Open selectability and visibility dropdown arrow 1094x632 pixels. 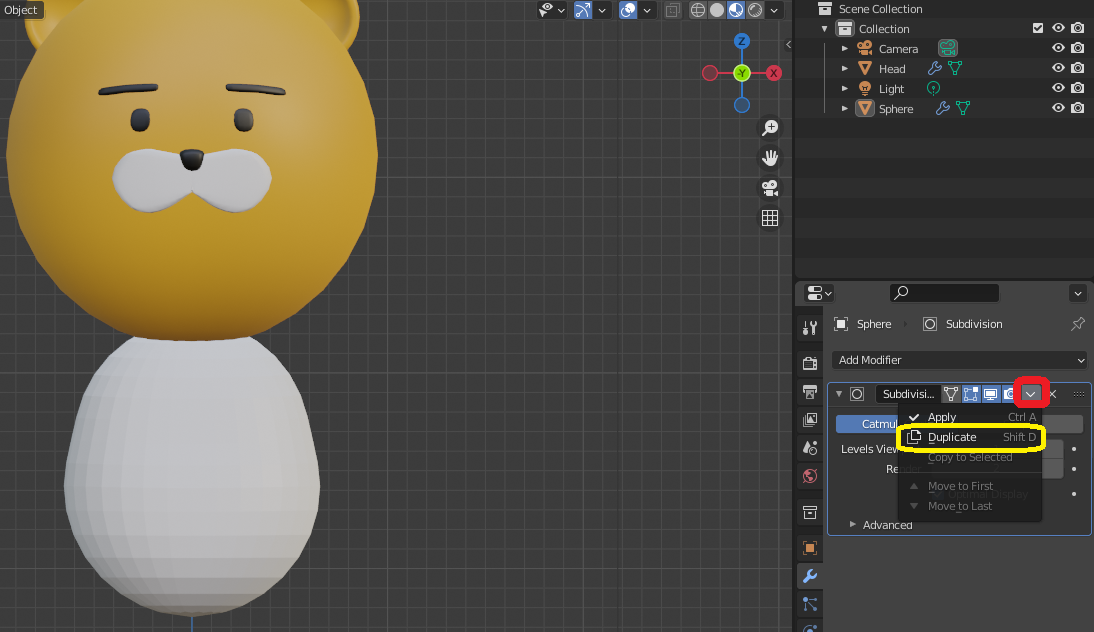561,10
